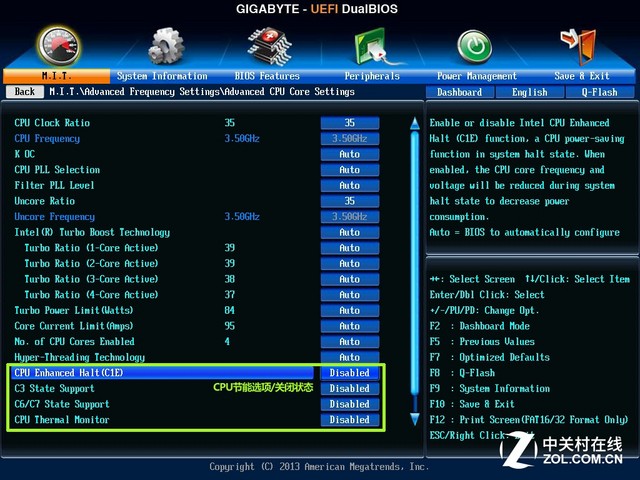Viewport: 640px width, 480px height.
Task: Launch Q-Flash utility button
Action: pyautogui.click(x=600, y=92)
